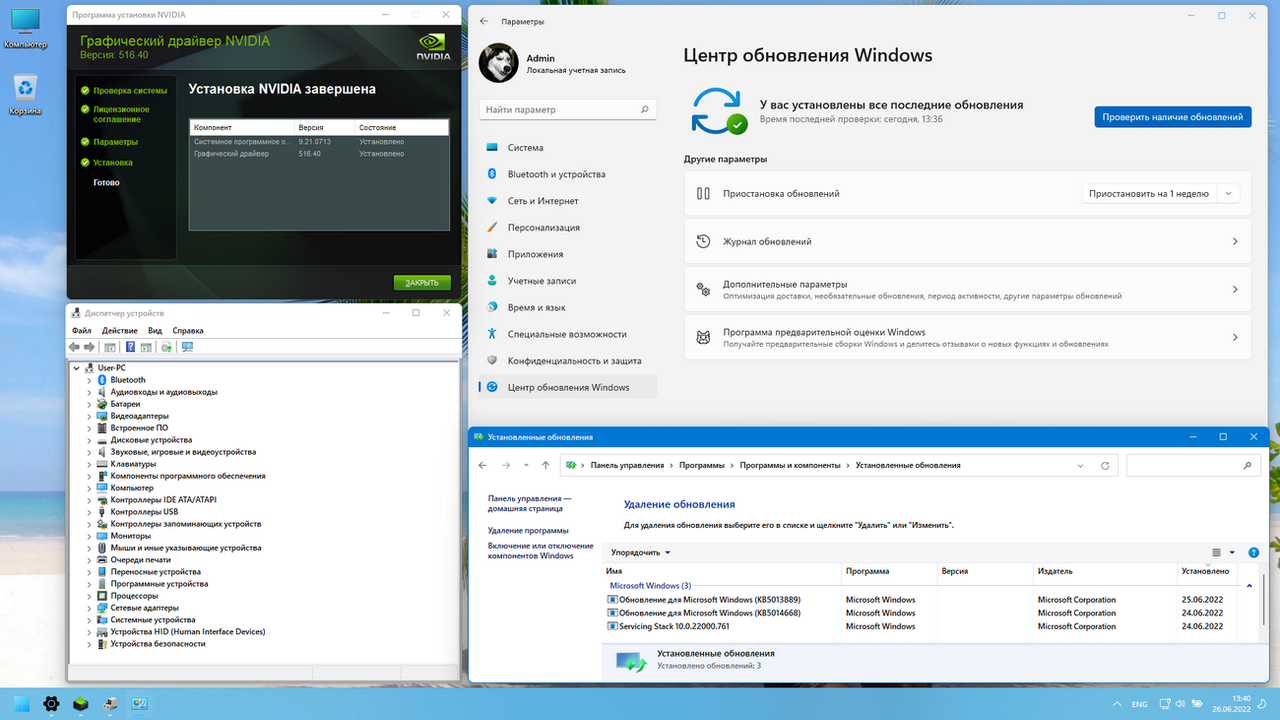Open Программа предварительной оценки Windows
Screen dimensions: 1280x720
[x=967, y=337]
